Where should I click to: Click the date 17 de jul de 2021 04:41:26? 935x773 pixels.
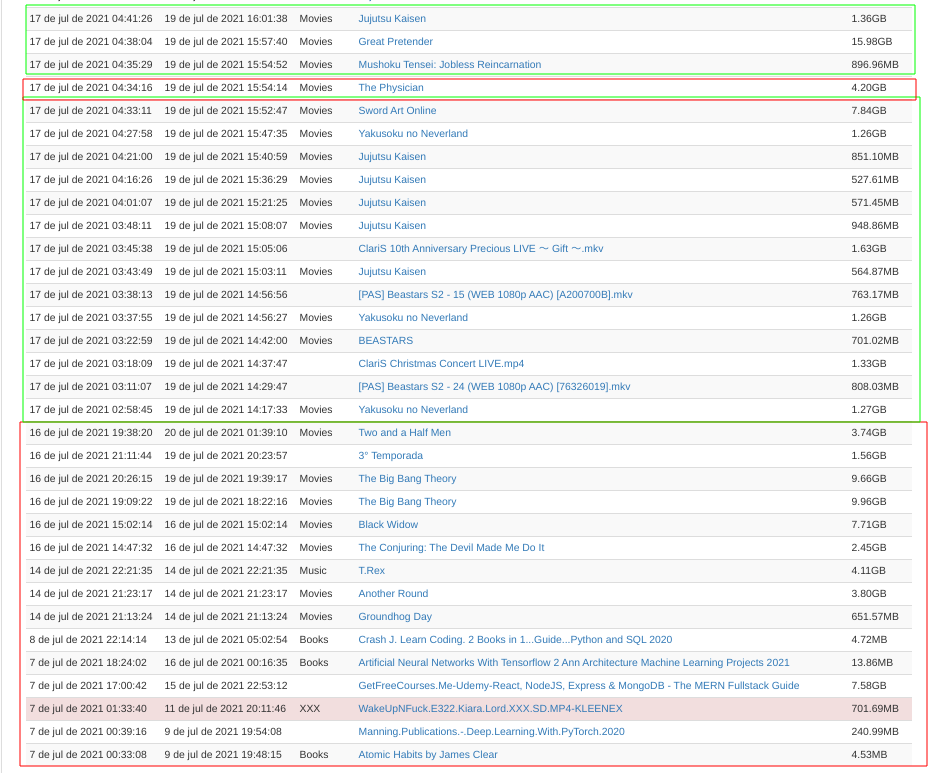[91, 18]
